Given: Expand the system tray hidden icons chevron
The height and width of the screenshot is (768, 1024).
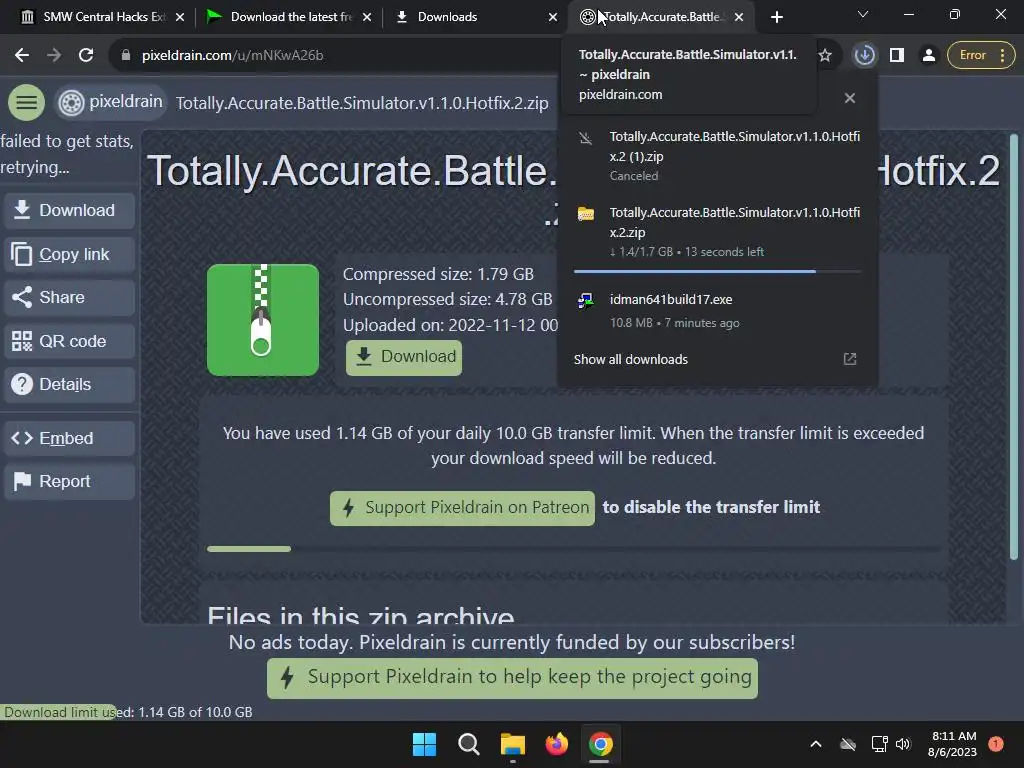Looking at the screenshot, I should 816,744.
